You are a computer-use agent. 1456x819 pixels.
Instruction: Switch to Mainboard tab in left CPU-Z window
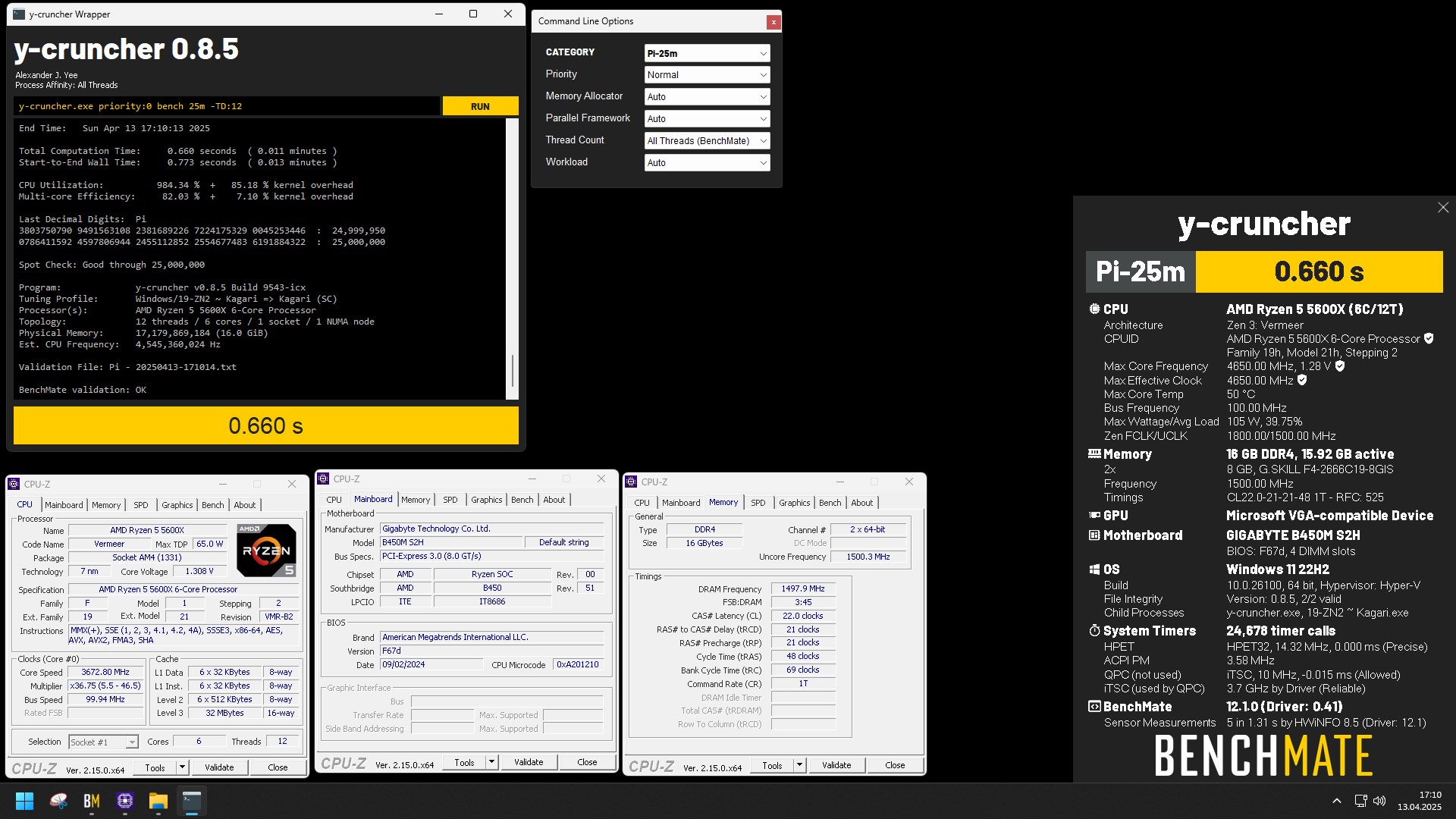(x=64, y=505)
